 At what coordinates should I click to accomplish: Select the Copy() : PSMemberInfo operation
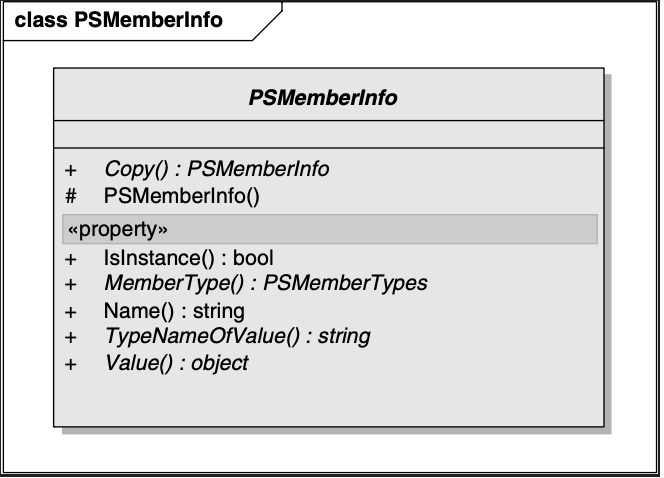coord(216,170)
